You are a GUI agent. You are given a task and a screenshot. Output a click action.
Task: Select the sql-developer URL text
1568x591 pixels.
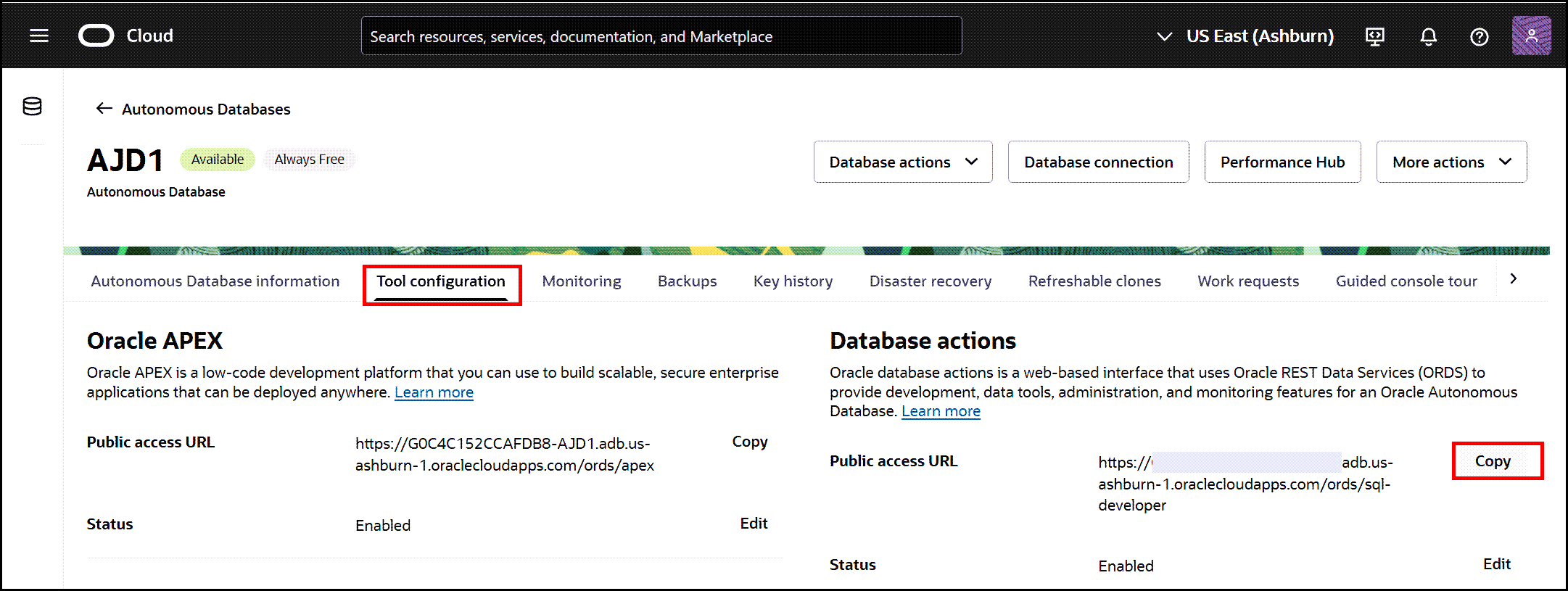click(x=1245, y=484)
